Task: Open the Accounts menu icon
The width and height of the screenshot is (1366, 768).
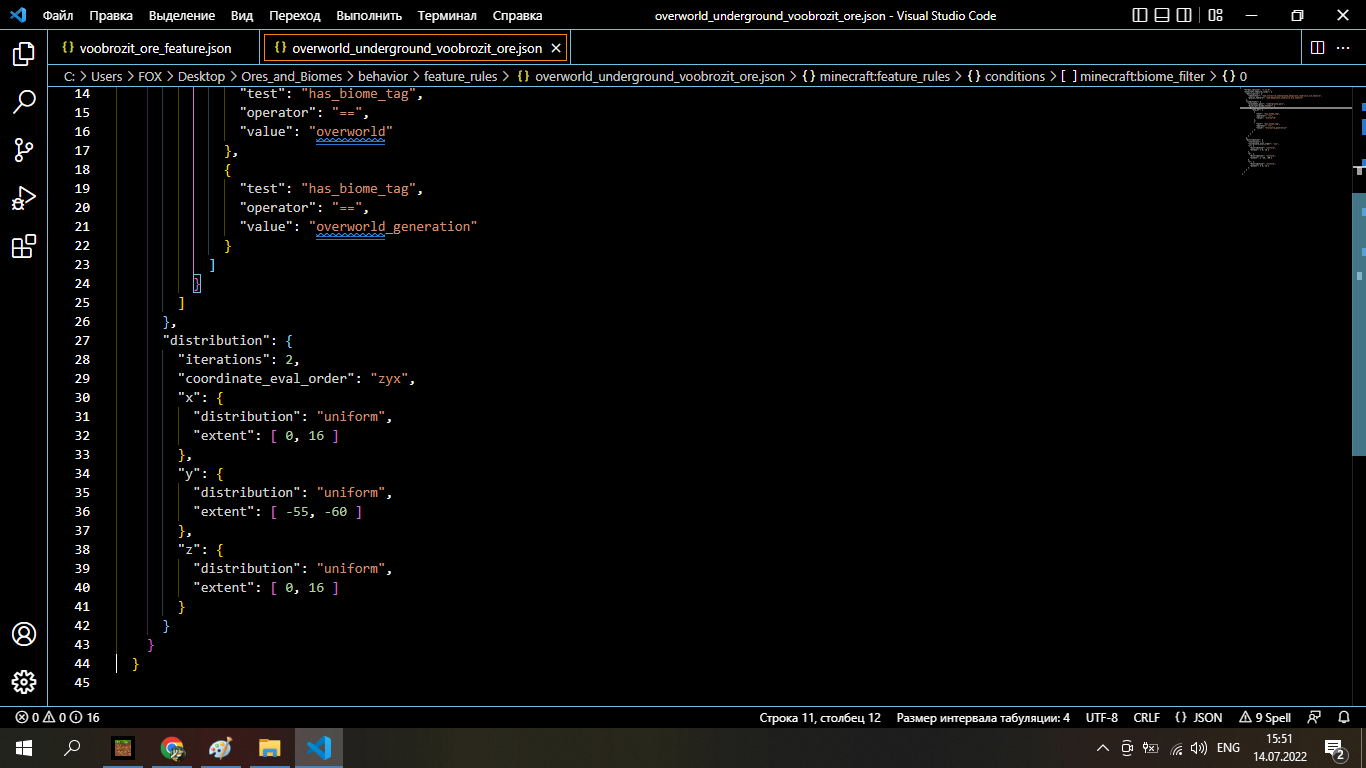Action: pyautogui.click(x=24, y=634)
